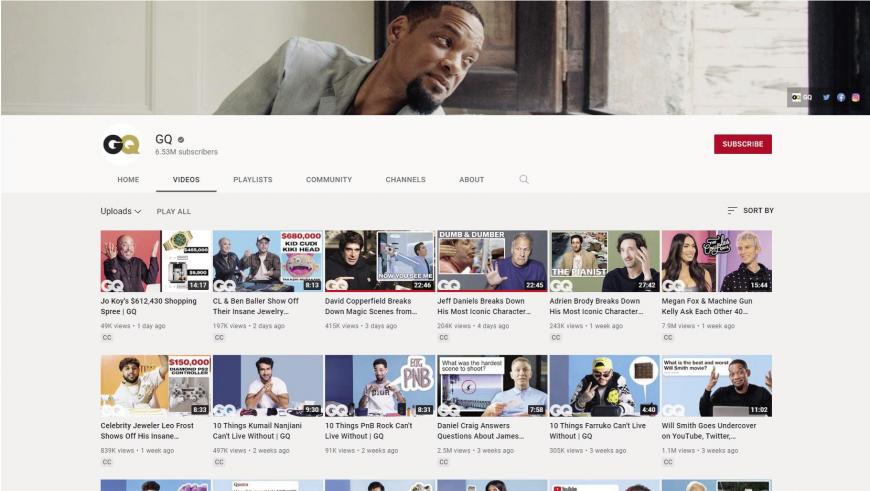
Task: Click PLAY ALL uploads
Action: point(173,211)
